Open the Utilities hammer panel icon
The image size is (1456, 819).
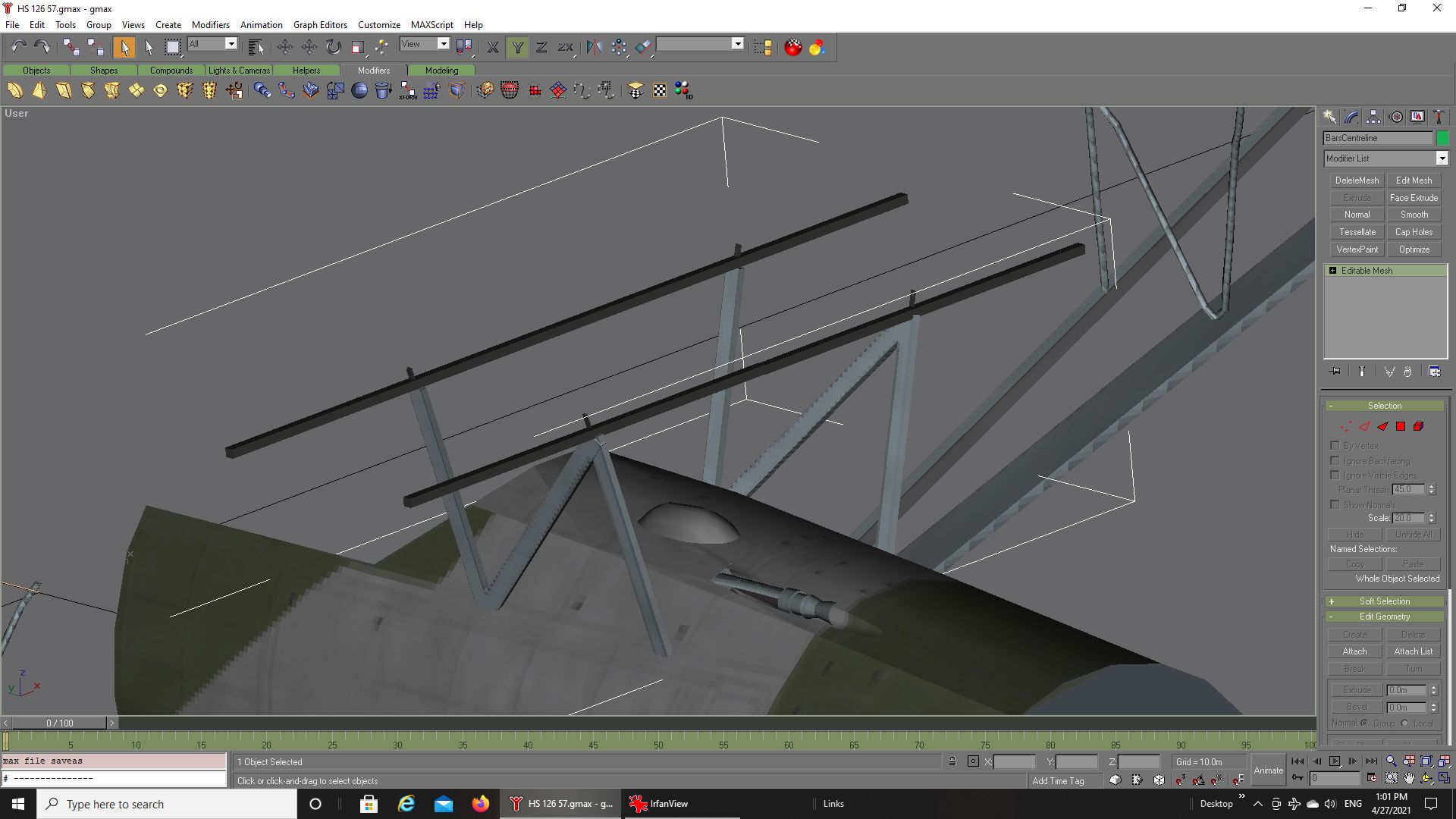coord(1439,117)
